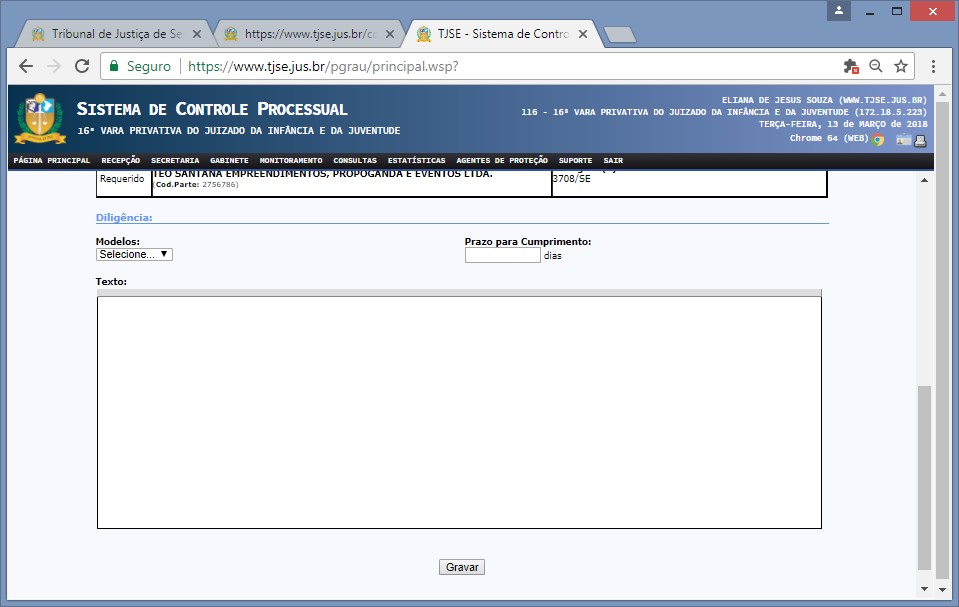Click the zoom magnifier icon in address bar
Image resolution: width=959 pixels, height=607 pixels.
876,66
